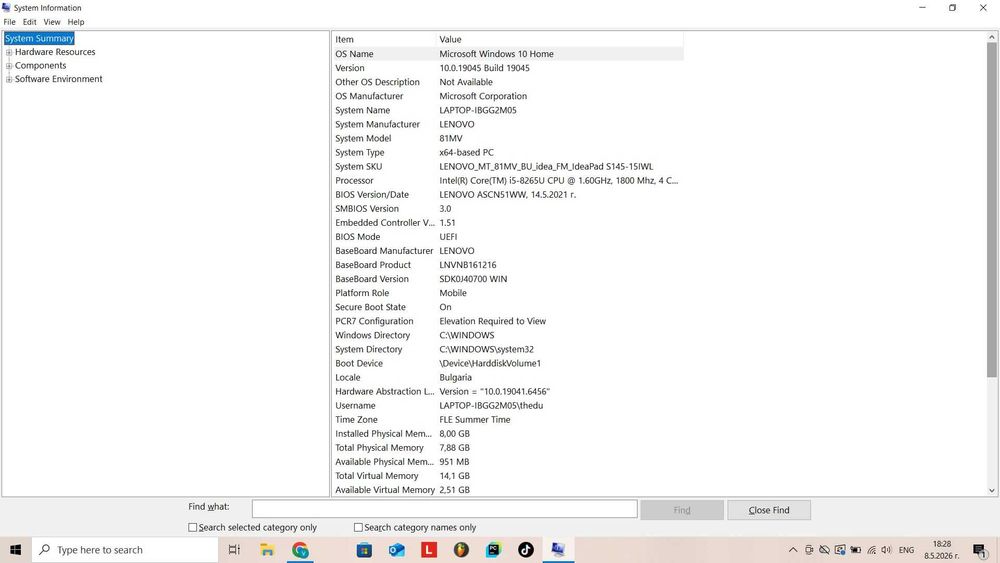Image resolution: width=1000 pixels, height=563 pixels.
Task: Open PyCharm from the taskbar
Action: tap(494, 550)
